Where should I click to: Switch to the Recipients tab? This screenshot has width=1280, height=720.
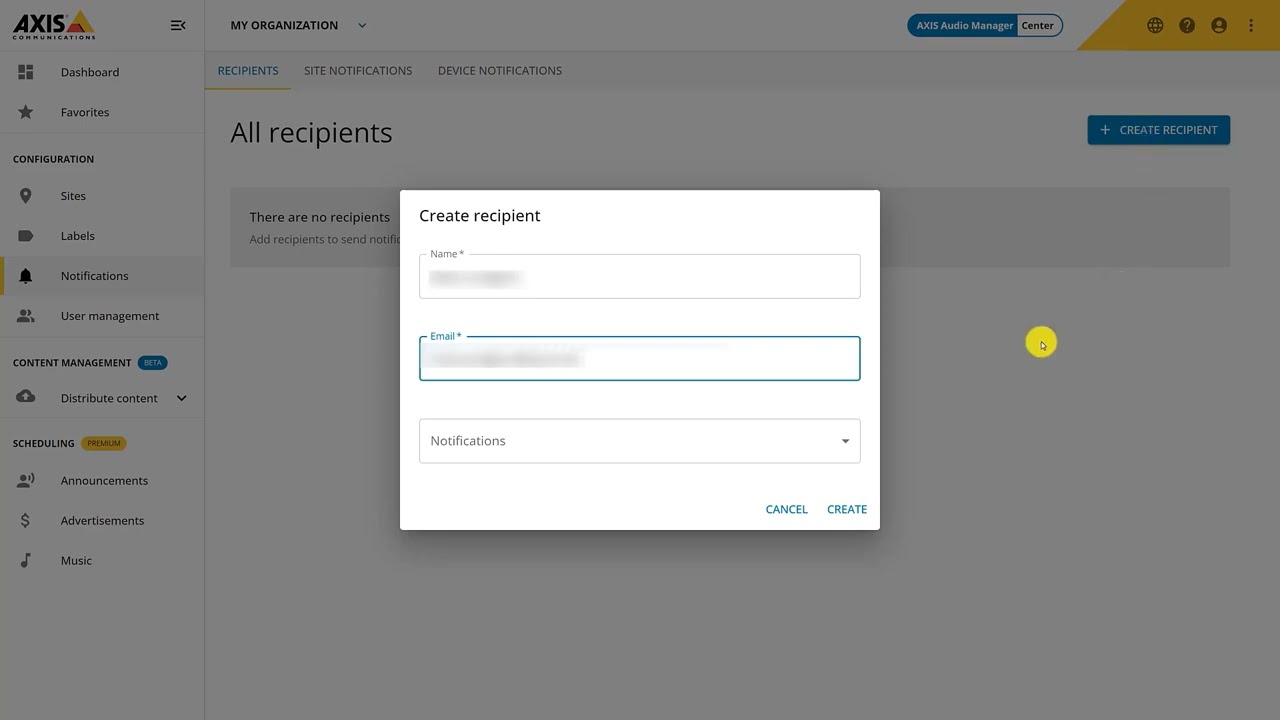(248, 70)
